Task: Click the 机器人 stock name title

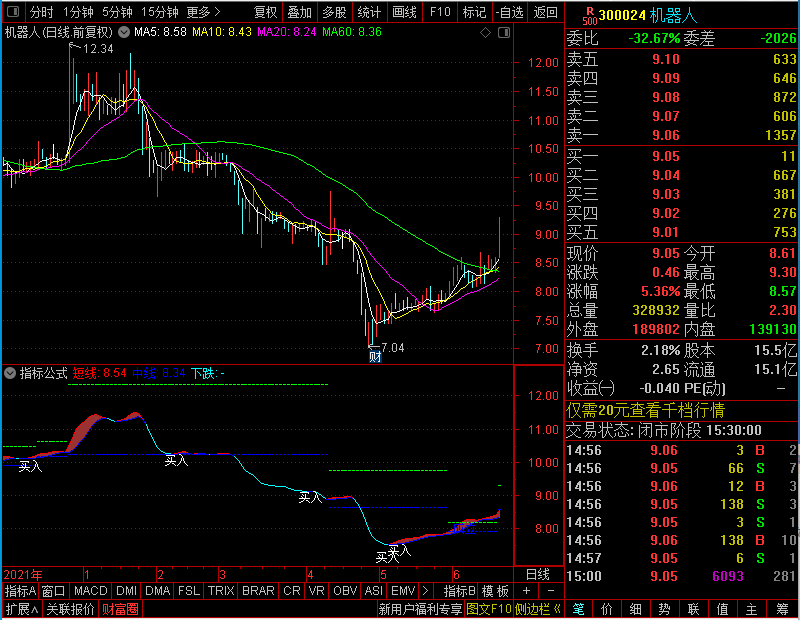Action: click(673, 16)
